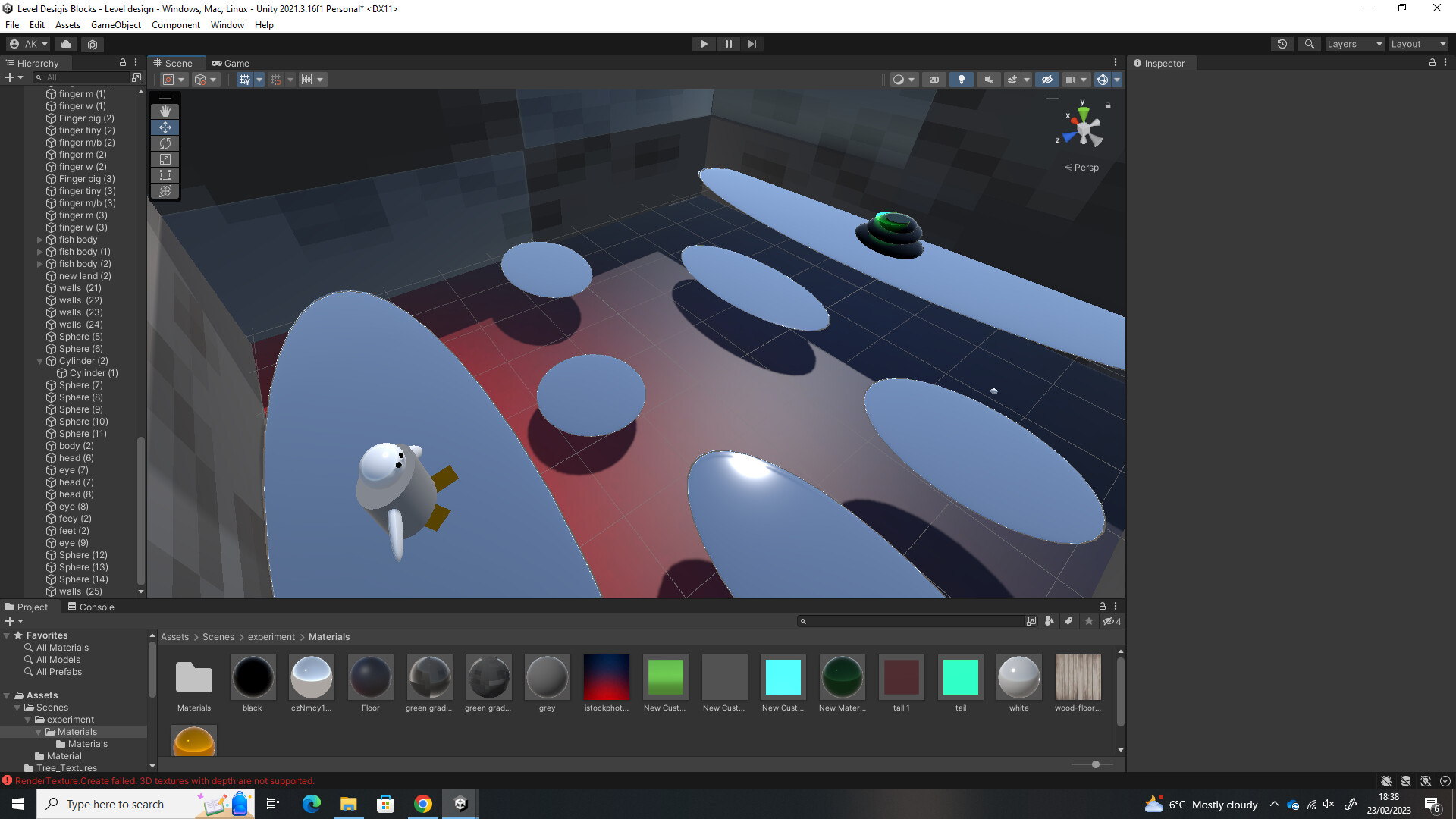
Task: Open the Layers dropdown
Action: coord(1354,44)
